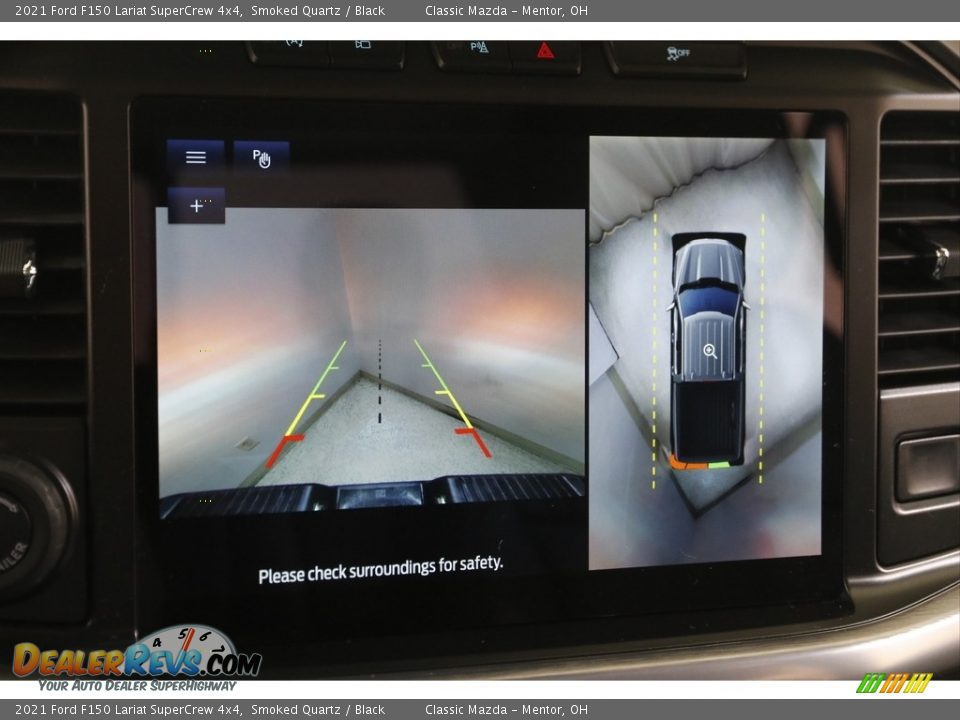Tap the "Please check surroundings for safety." message
This screenshot has width=960, height=720.
point(380,570)
